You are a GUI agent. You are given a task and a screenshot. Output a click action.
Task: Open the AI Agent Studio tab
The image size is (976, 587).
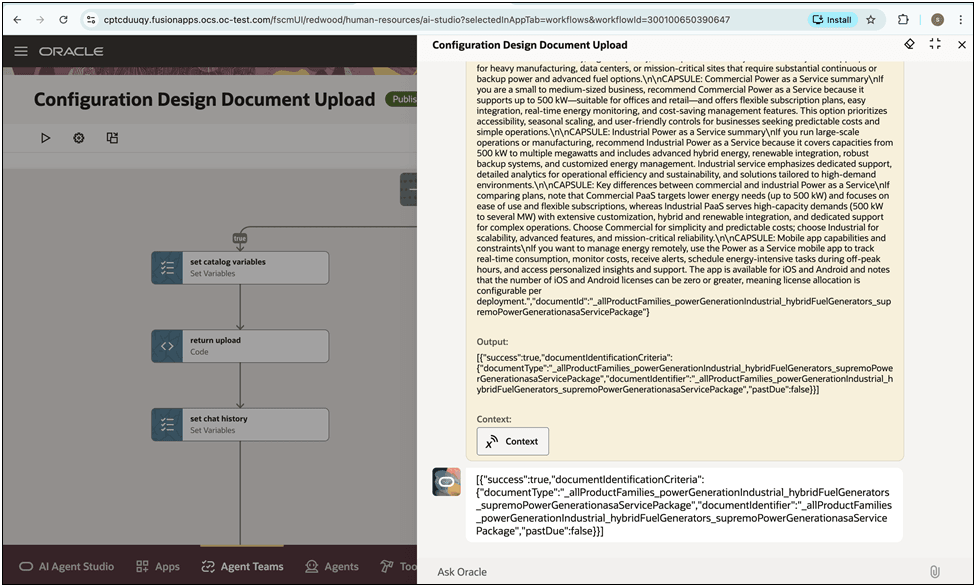click(x=67, y=566)
